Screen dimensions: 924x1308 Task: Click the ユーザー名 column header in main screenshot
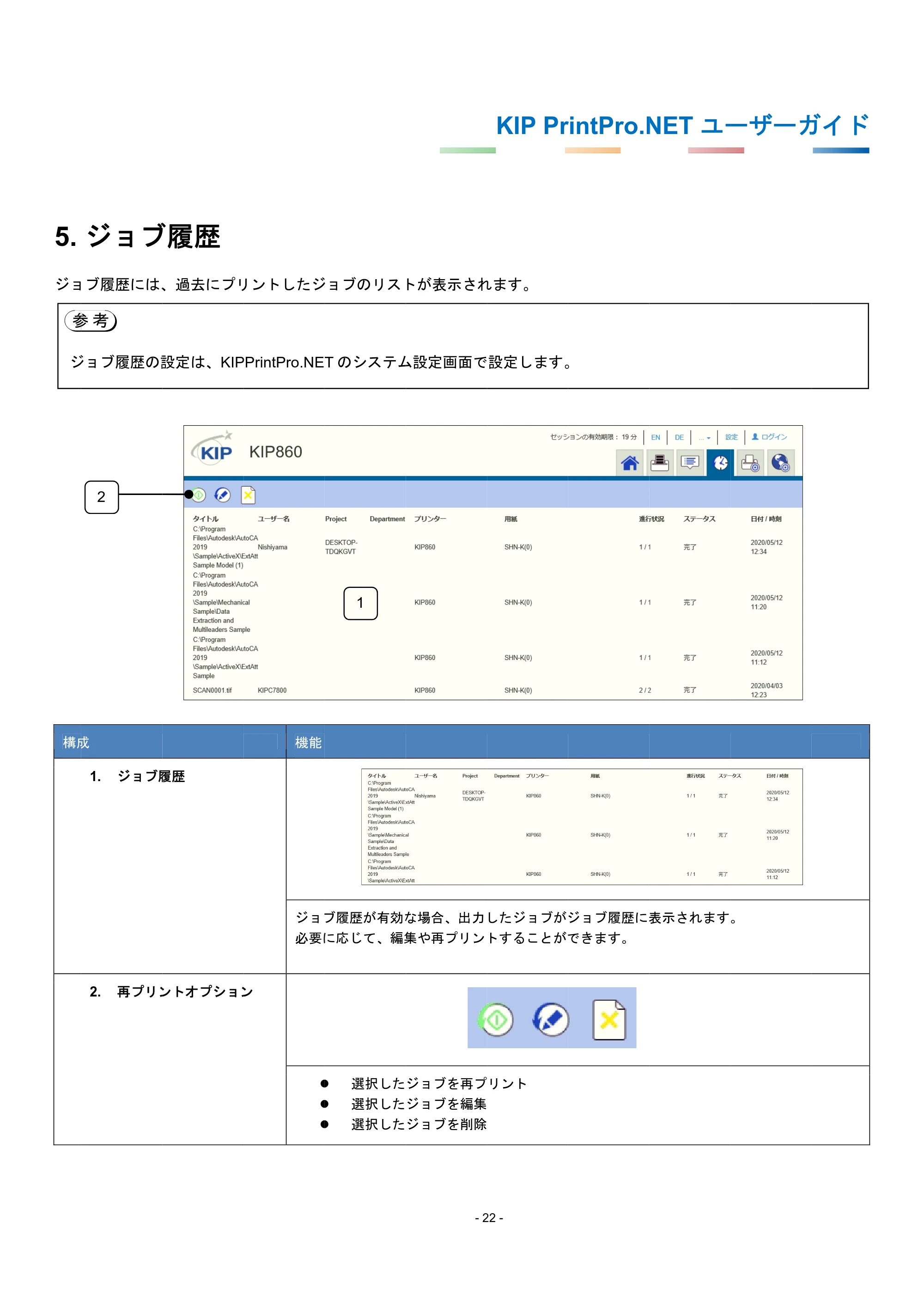[x=273, y=519]
